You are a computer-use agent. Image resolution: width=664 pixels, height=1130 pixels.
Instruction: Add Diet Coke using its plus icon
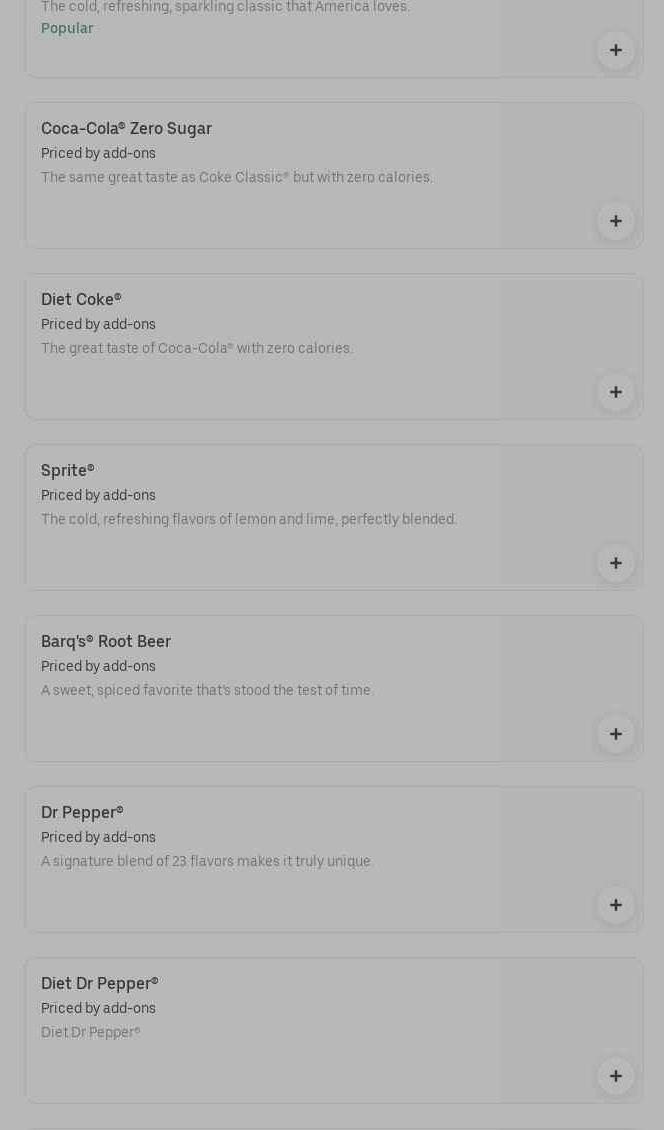point(615,392)
